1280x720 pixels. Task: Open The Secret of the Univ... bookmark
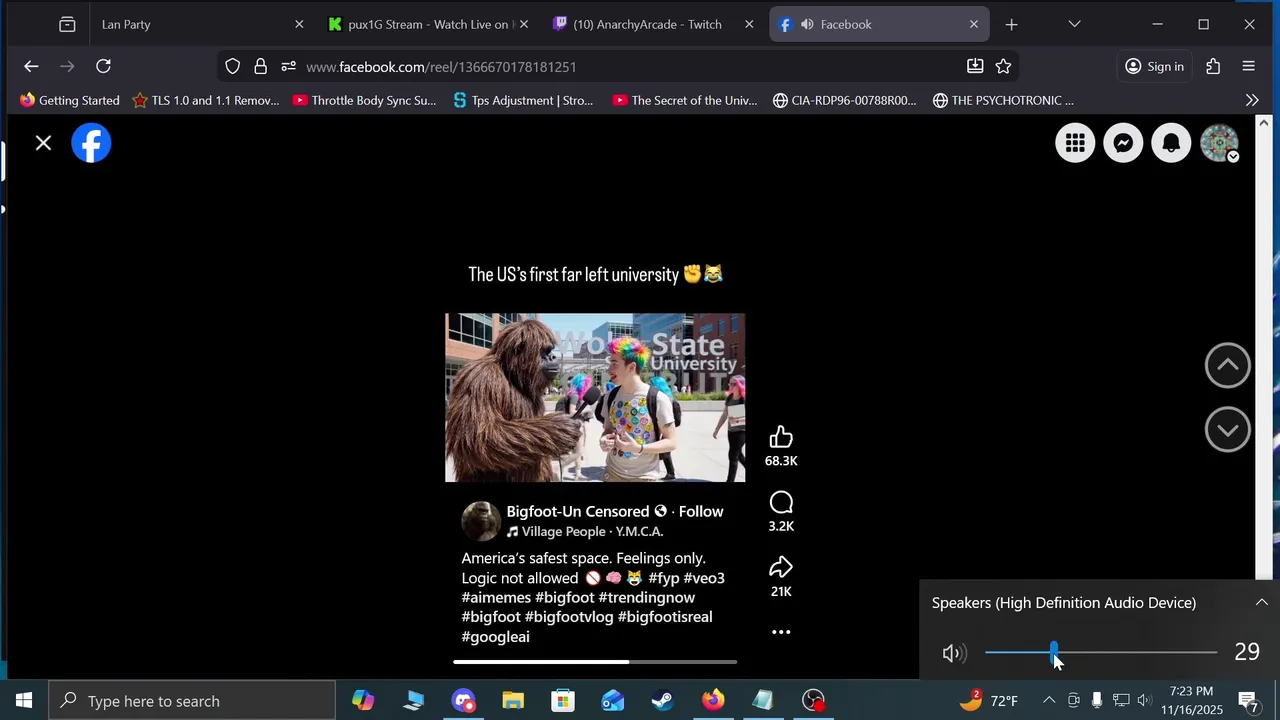(x=685, y=100)
